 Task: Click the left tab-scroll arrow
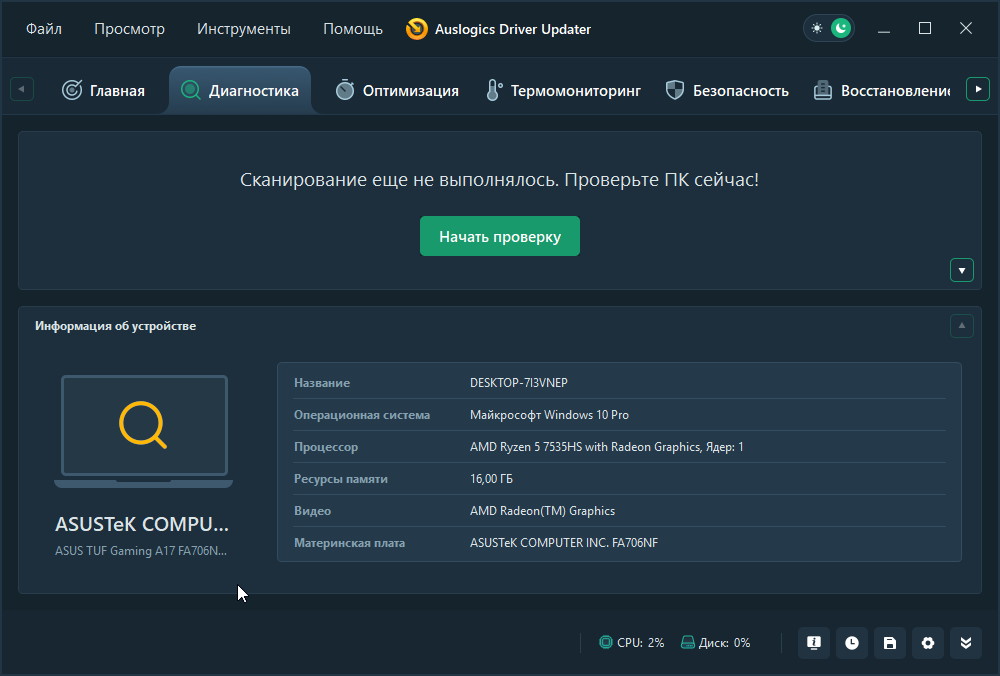pyautogui.click(x=22, y=89)
